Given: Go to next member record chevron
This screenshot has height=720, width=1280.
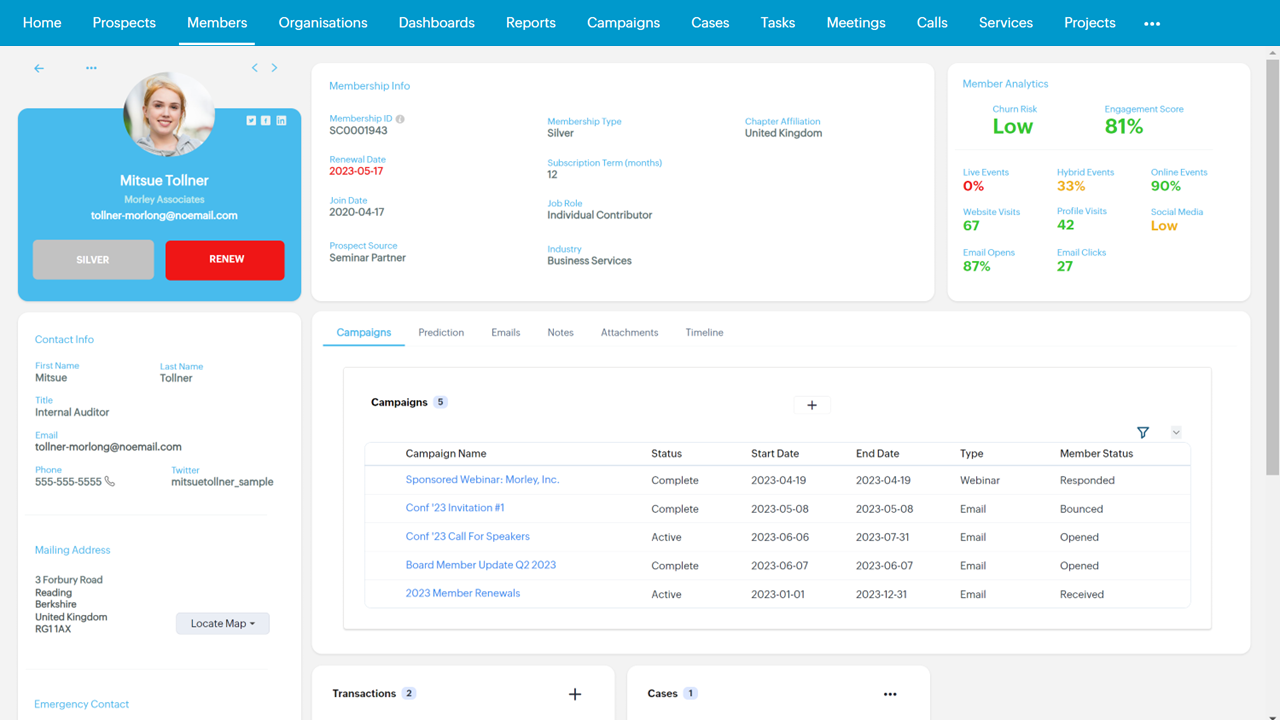Looking at the screenshot, I should (x=275, y=68).
